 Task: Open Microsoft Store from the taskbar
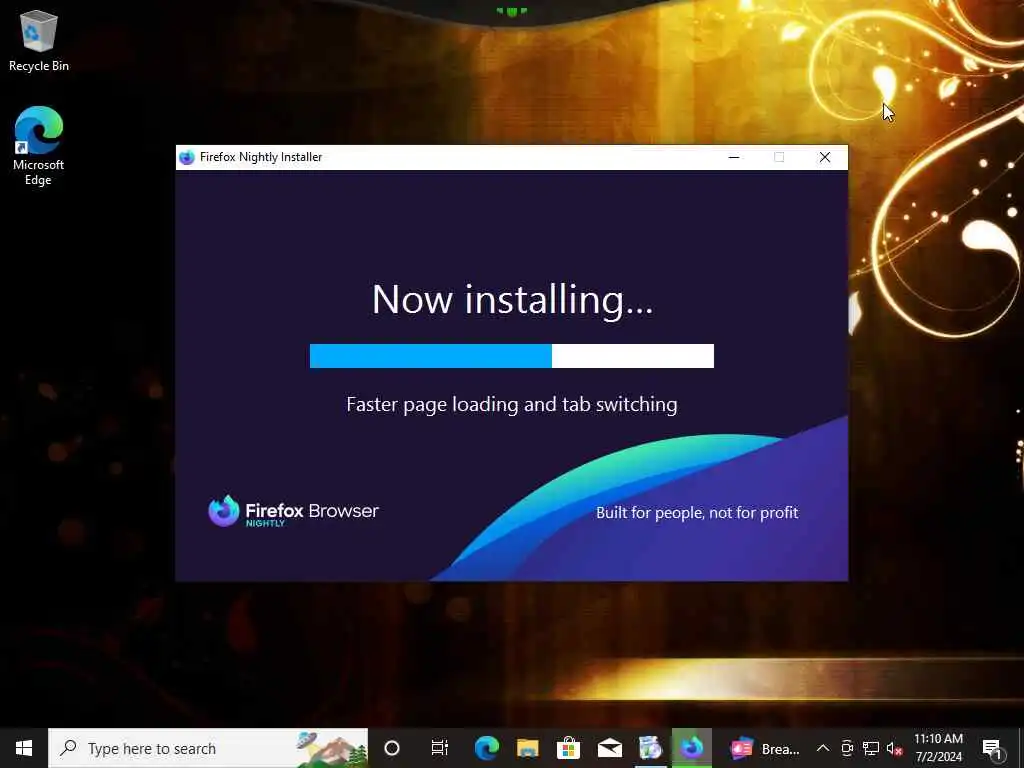point(568,748)
